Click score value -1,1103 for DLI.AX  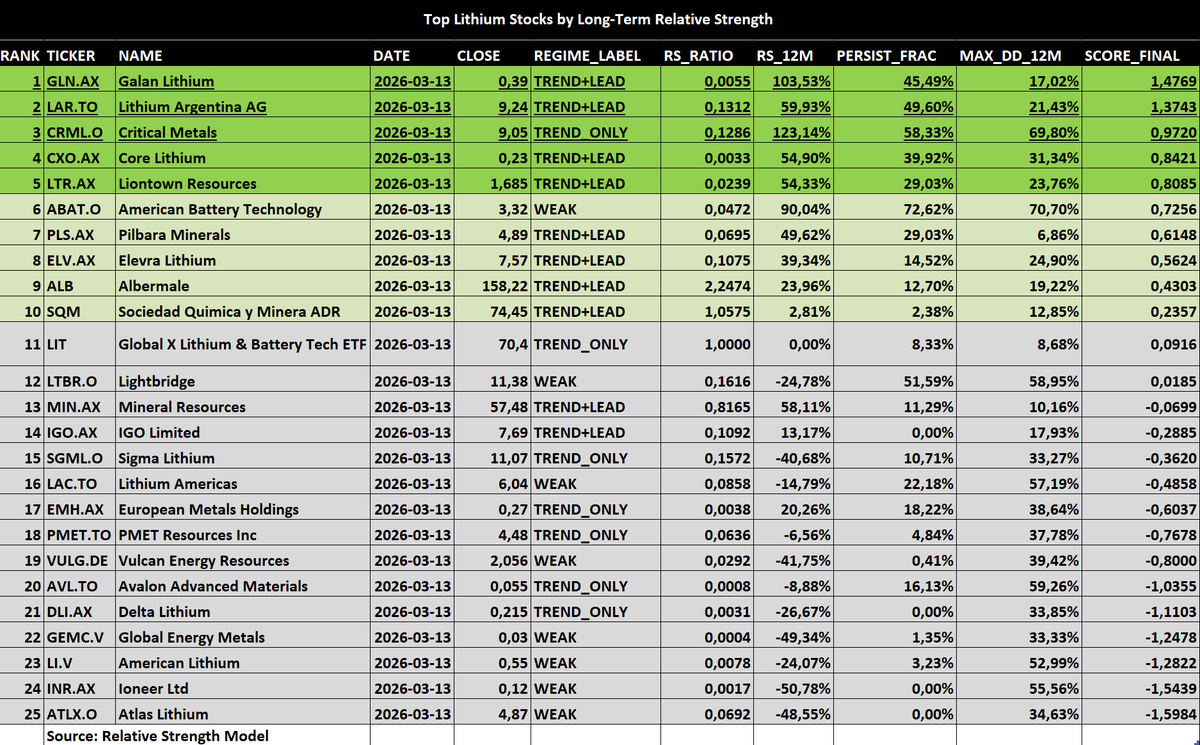1171,612
